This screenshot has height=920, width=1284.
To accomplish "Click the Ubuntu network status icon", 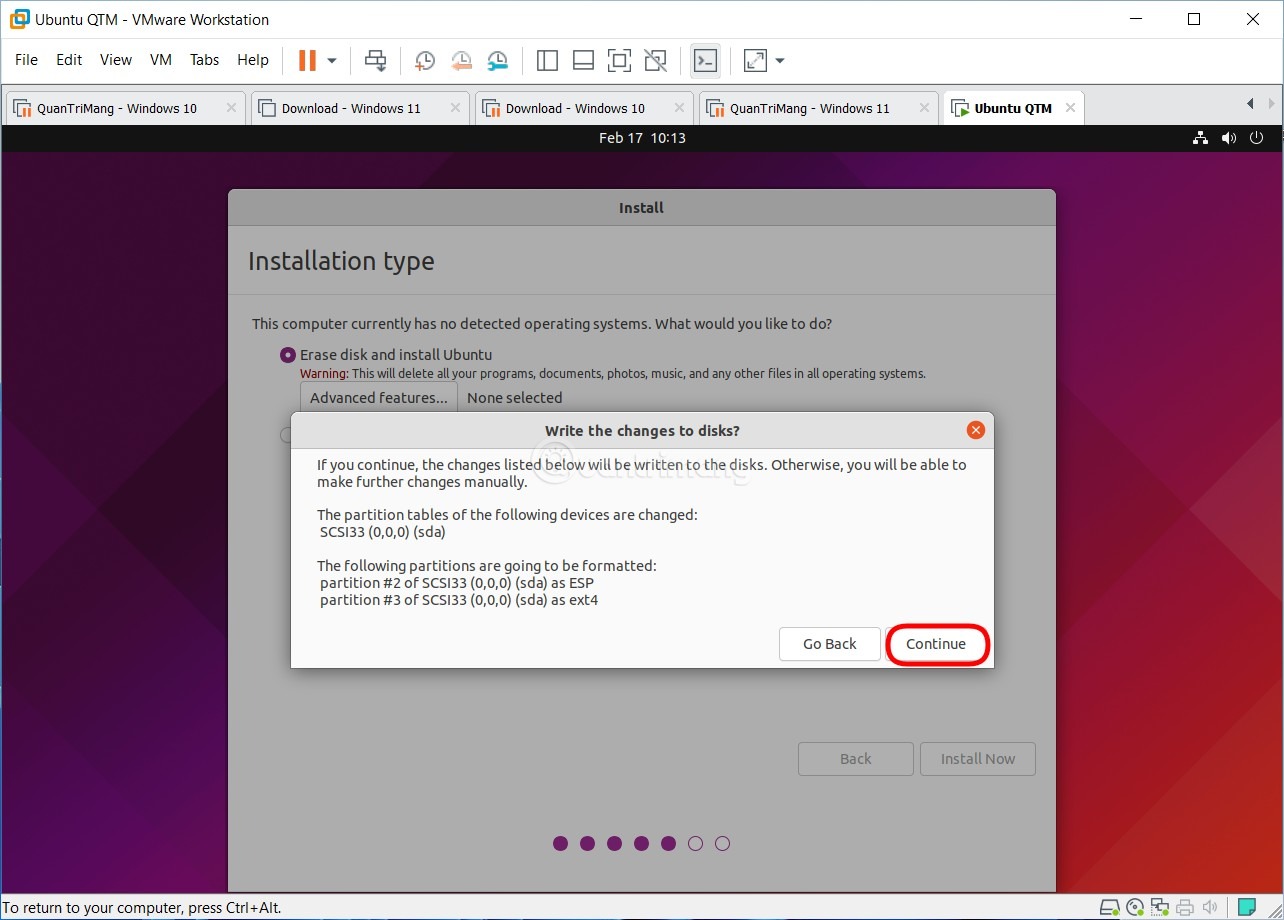I will point(1202,138).
